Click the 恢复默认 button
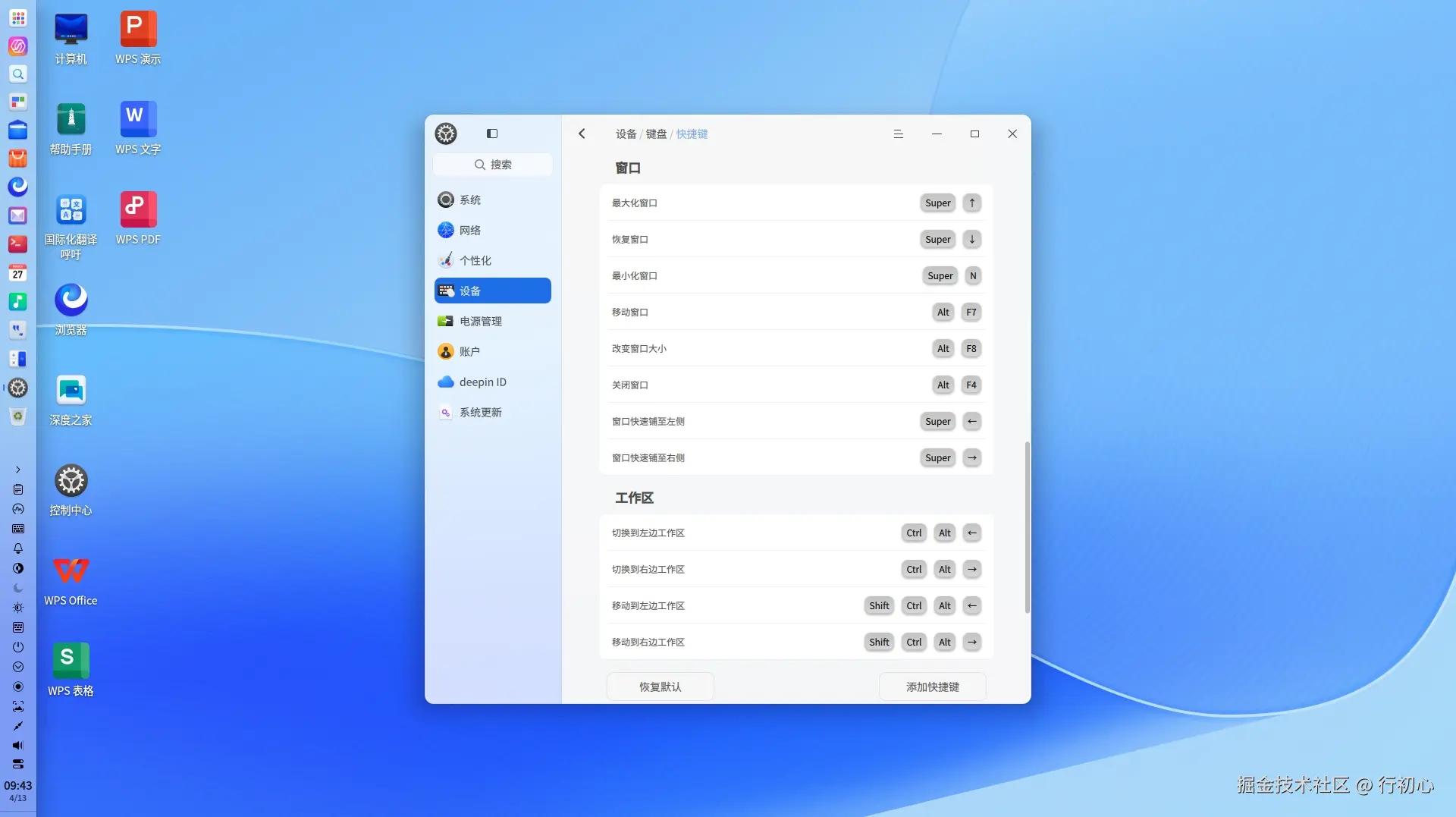1456x817 pixels. coord(660,687)
